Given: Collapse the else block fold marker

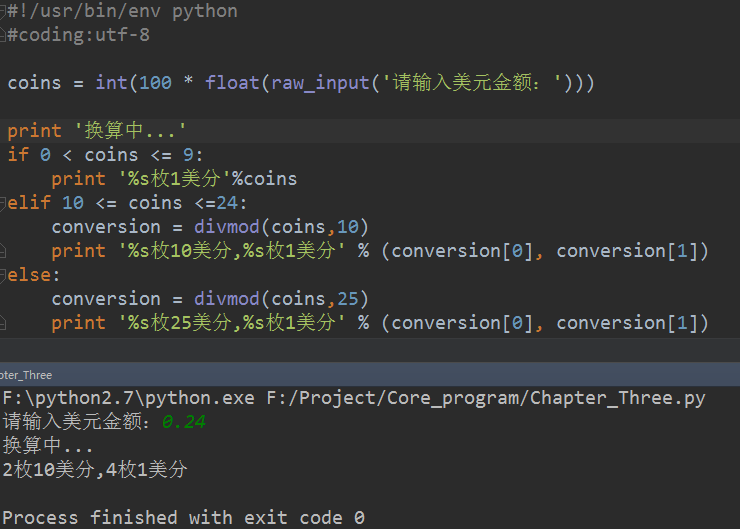Looking at the screenshot, I should (x=3, y=275).
